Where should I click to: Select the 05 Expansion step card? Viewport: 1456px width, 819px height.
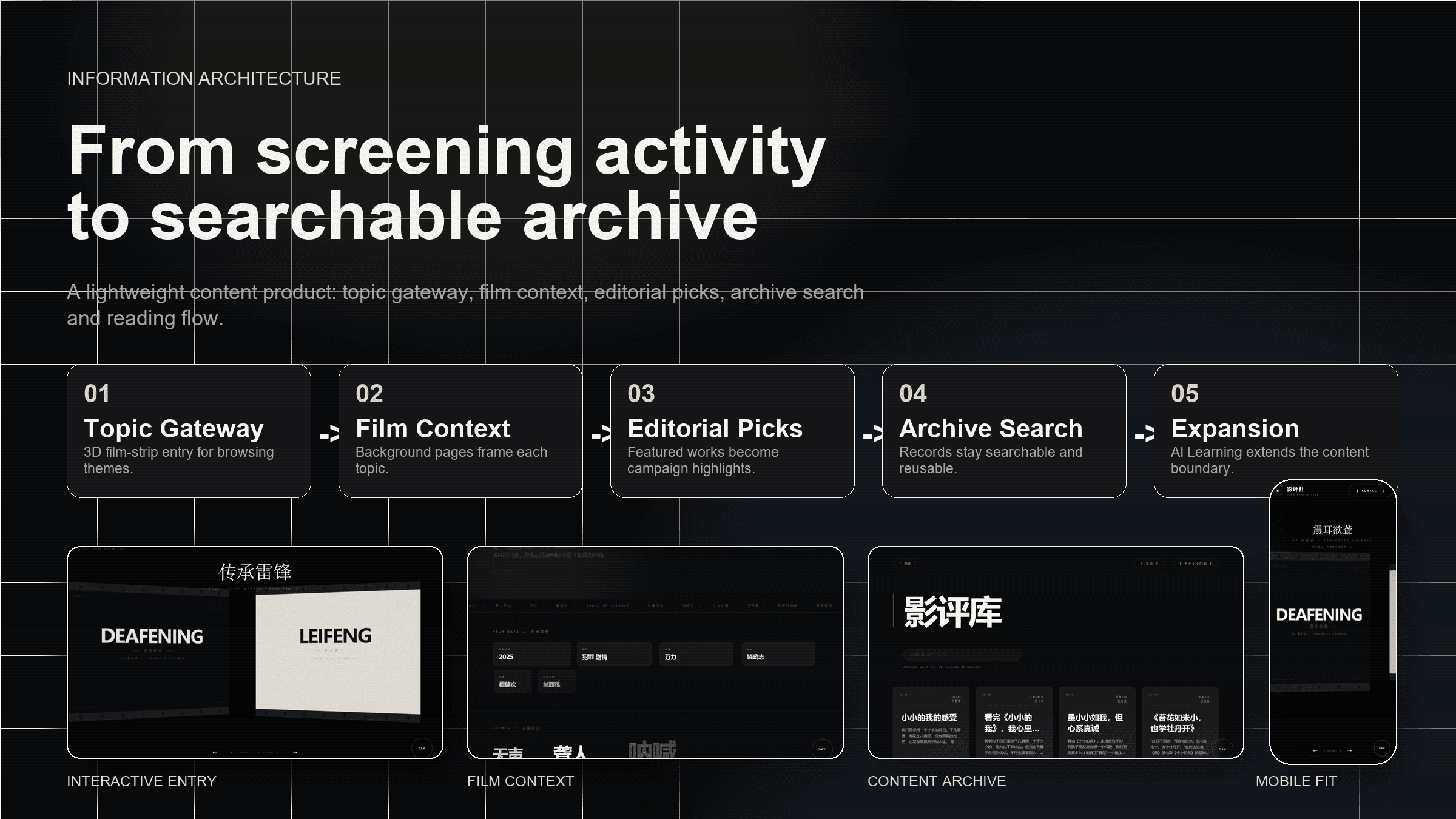tap(1276, 431)
